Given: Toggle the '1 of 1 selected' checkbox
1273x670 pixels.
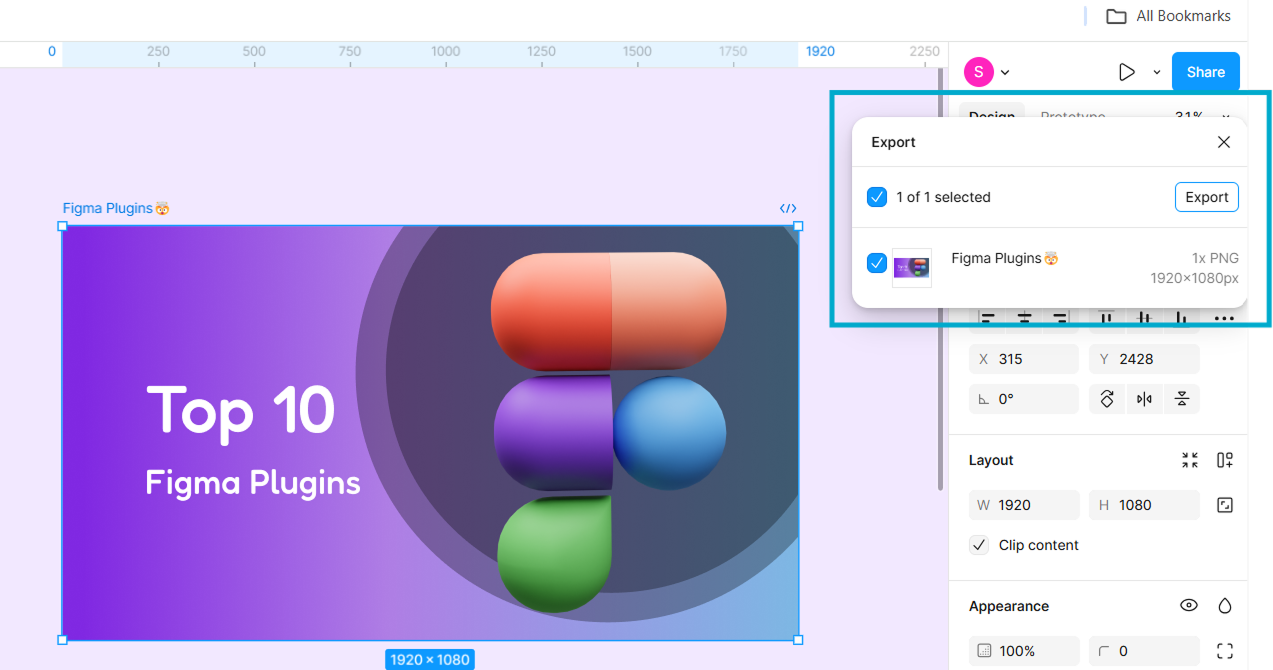Looking at the screenshot, I should pyautogui.click(x=877, y=197).
